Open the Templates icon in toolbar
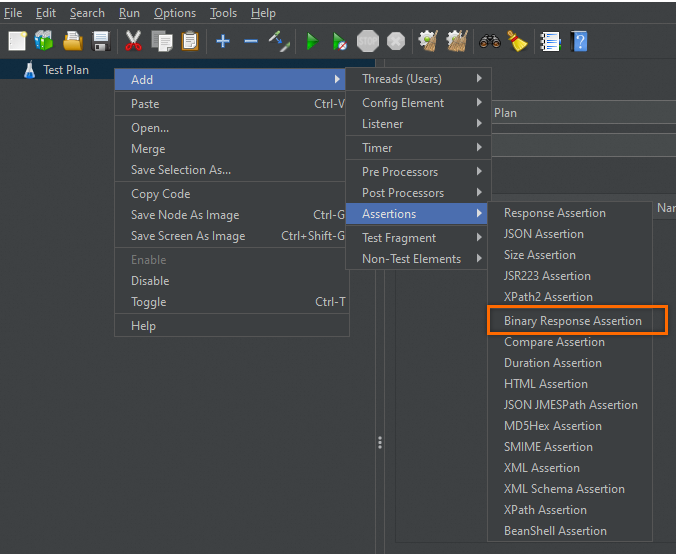This screenshot has width=676, height=554. pos(44,41)
